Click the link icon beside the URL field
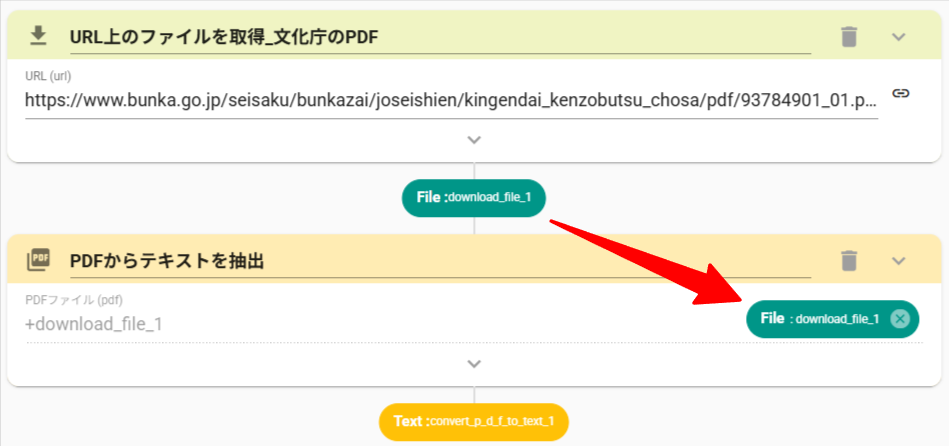 point(901,93)
